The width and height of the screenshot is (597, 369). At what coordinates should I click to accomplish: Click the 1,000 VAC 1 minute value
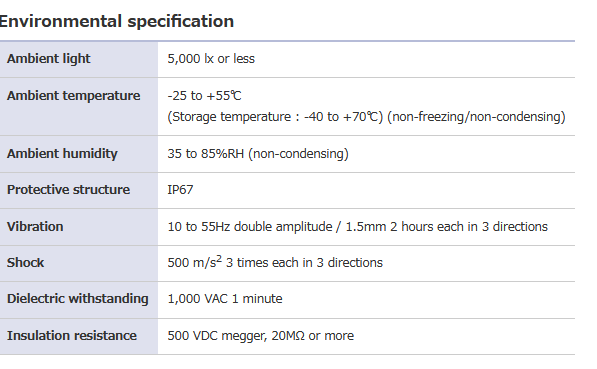225,299
